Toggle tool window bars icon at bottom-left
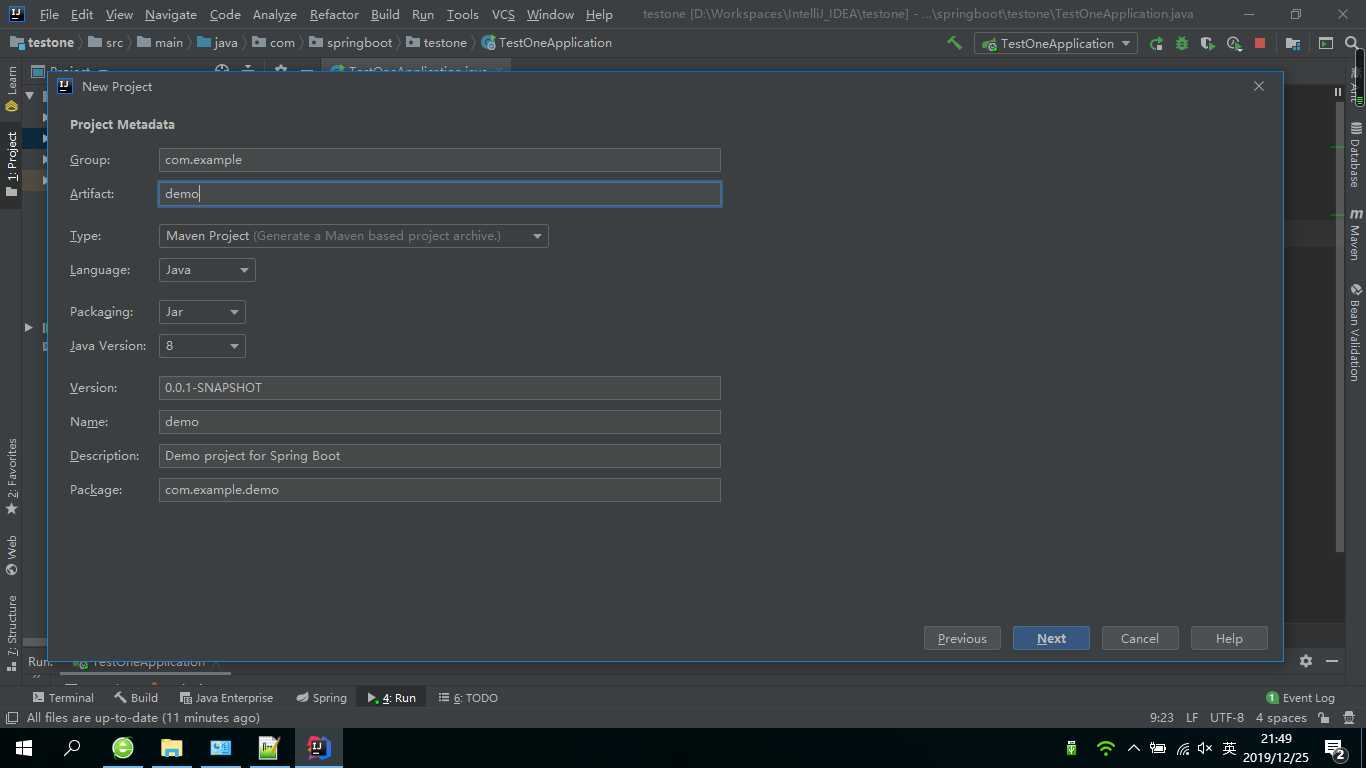1366x768 pixels. point(12,718)
